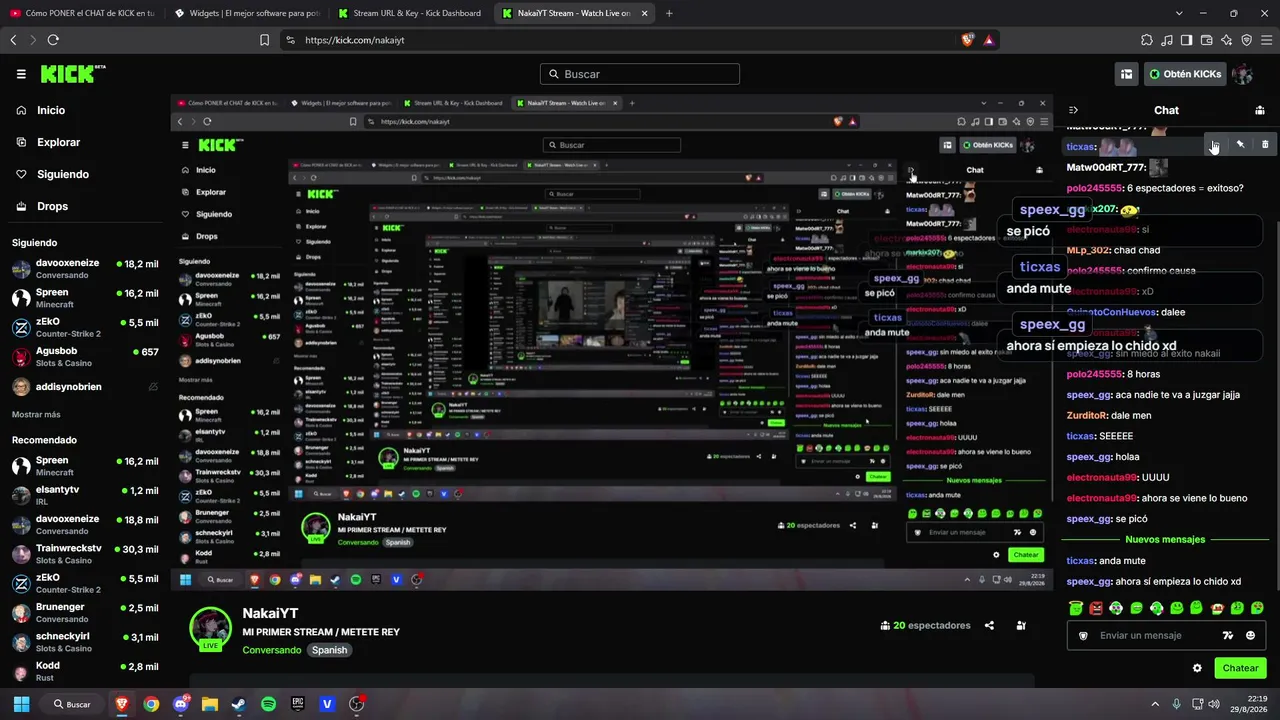Focus the Kick Buscar search field
The height and width of the screenshot is (720, 1280).
[640, 74]
